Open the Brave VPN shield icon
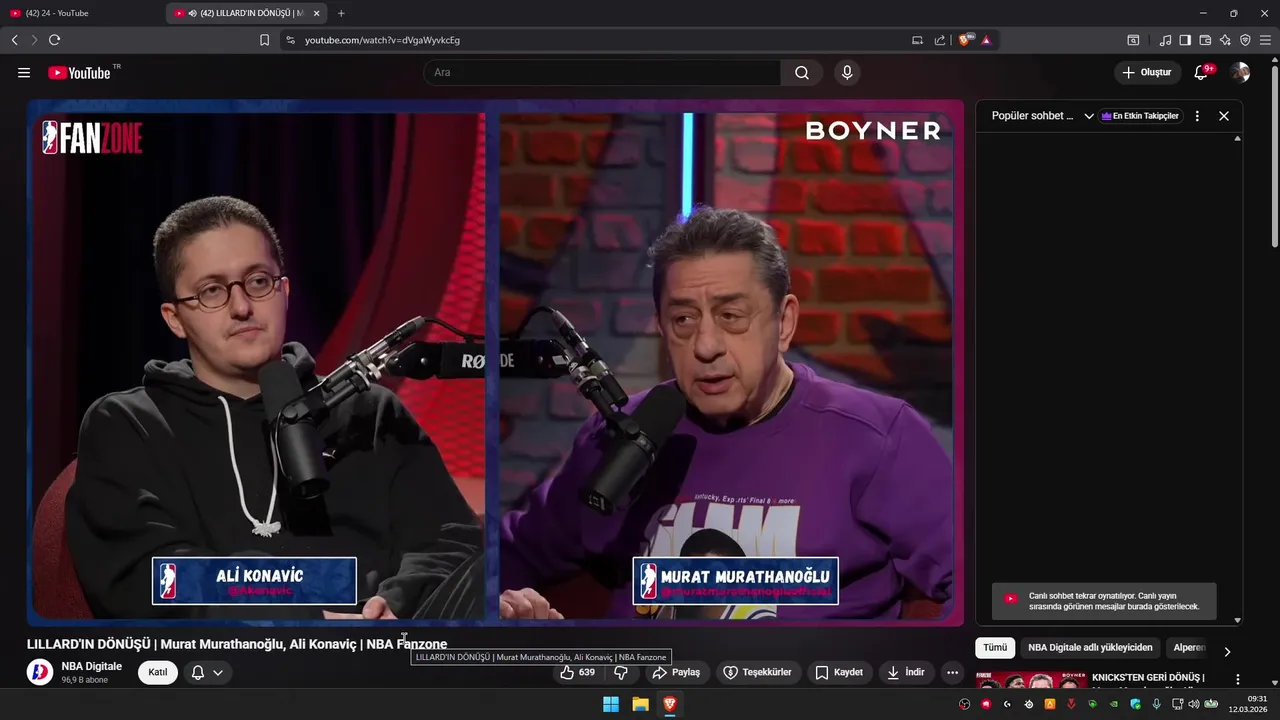Image resolution: width=1280 pixels, height=720 pixels. click(x=1245, y=40)
